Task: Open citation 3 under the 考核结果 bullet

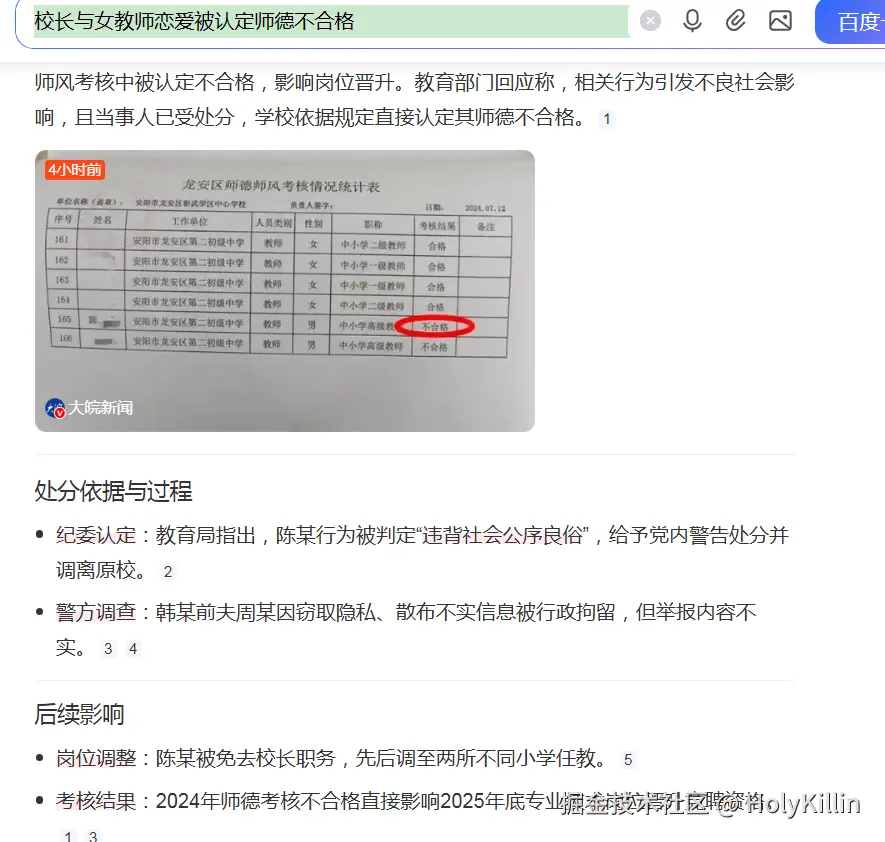Action: click(95, 834)
